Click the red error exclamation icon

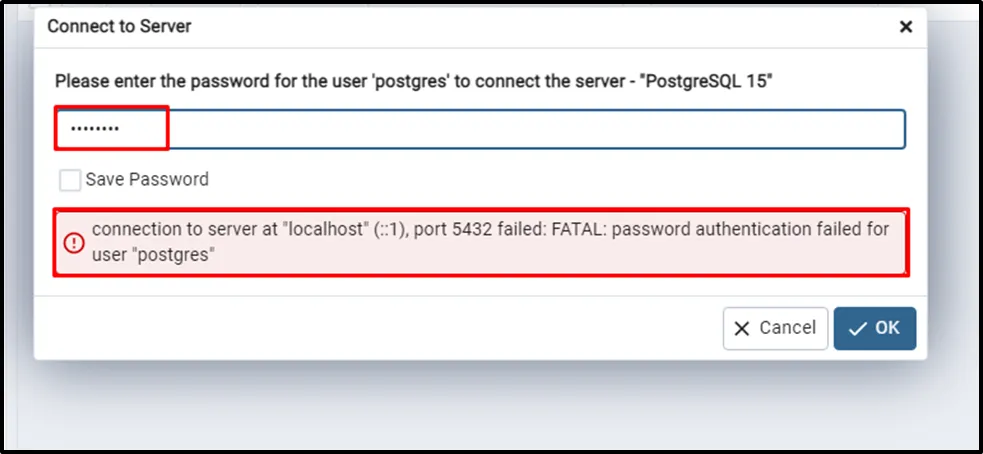click(75, 242)
